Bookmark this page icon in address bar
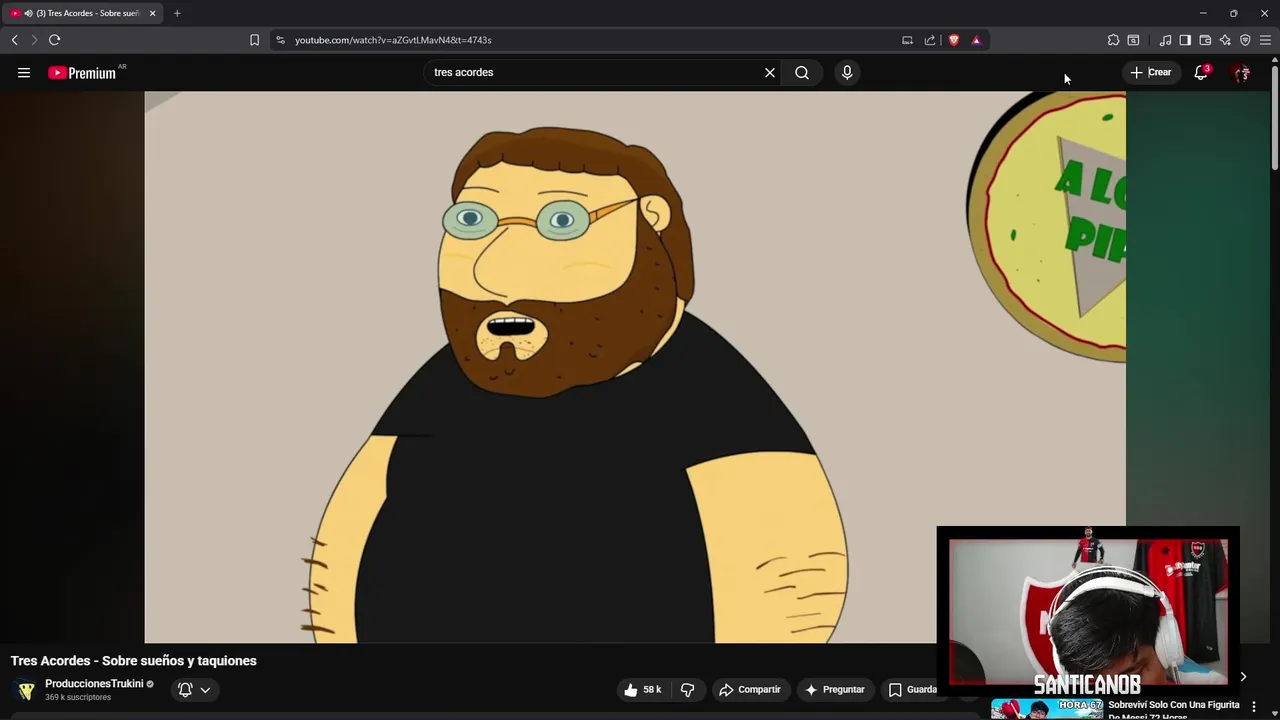 [254, 40]
